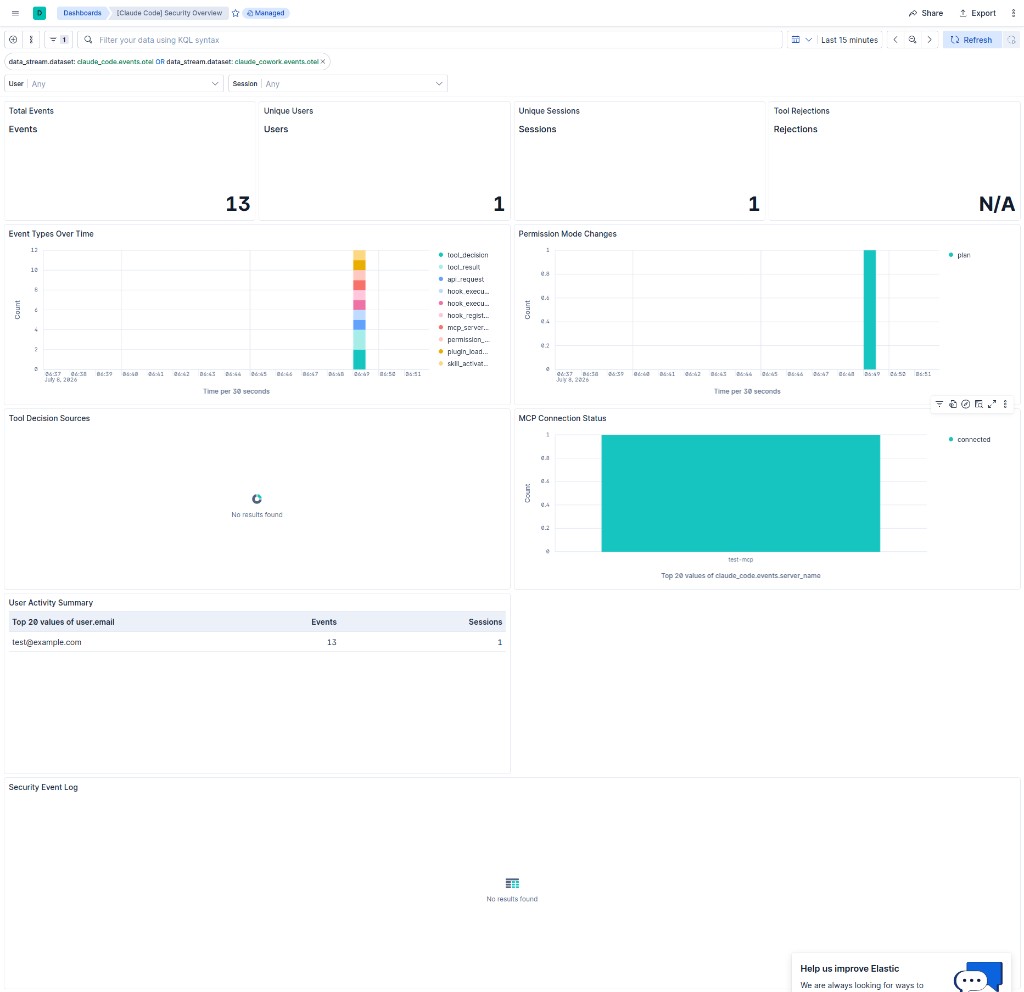
Task: Toggle the filter bar with count 1
Action: pos(59,40)
